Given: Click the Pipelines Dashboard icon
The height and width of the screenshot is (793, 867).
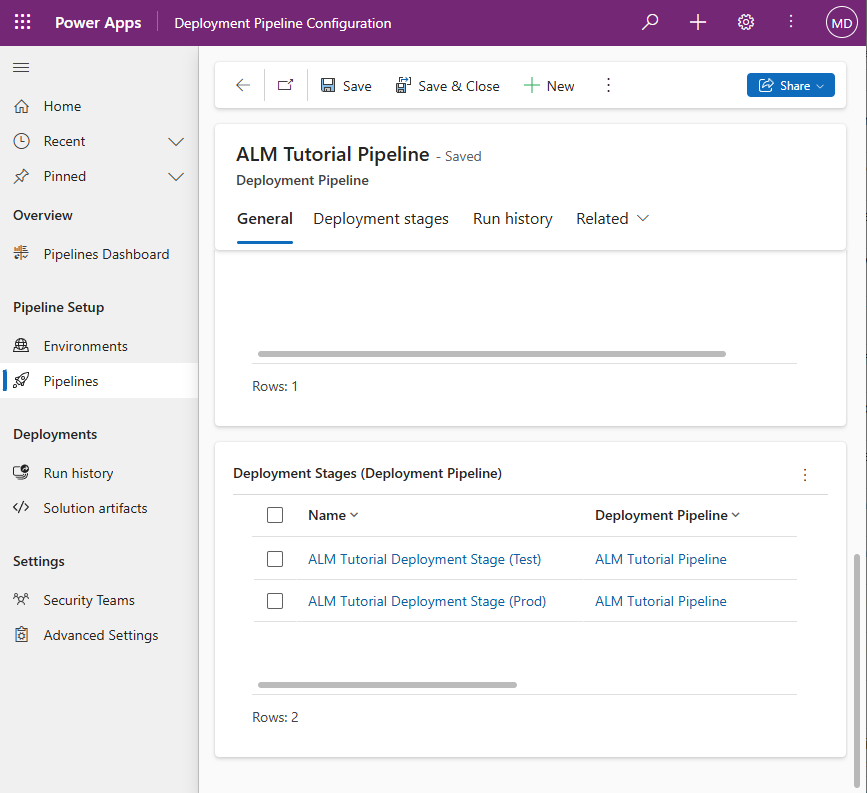Looking at the screenshot, I should (21, 254).
